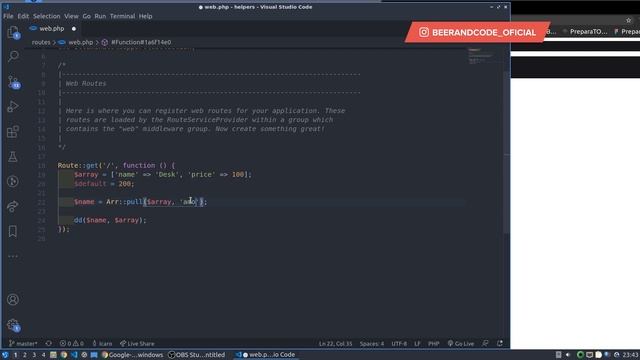Open the errors and warnings counter in status bar
640x360 pixels.
pyautogui.click(x=72, y=344)
